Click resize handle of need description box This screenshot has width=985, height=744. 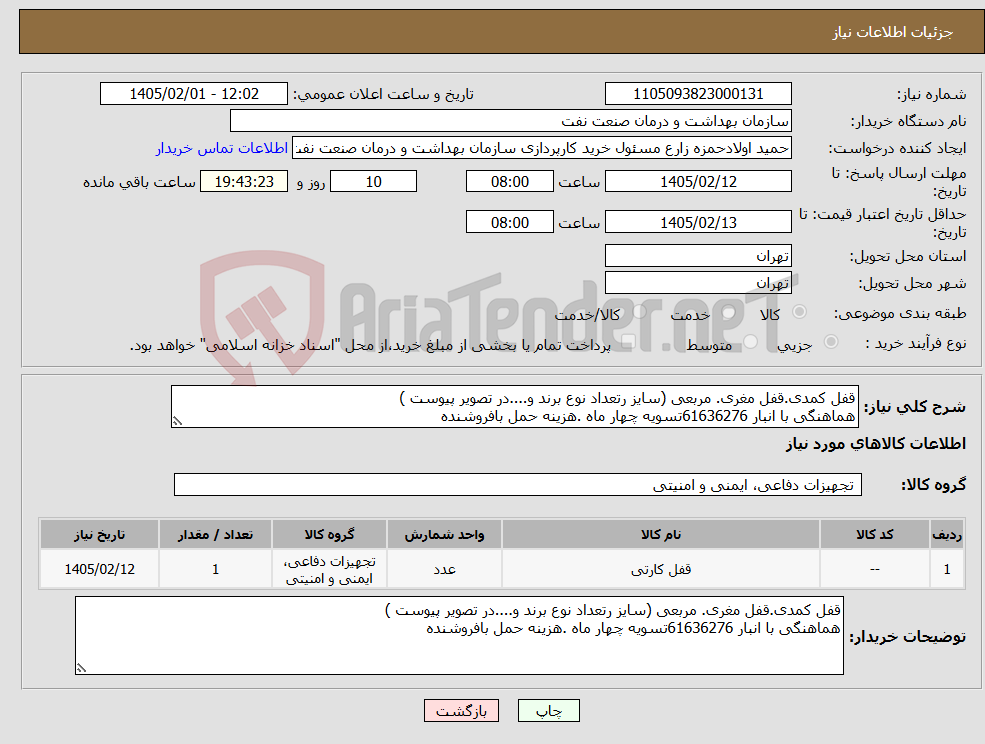(177, 422)
